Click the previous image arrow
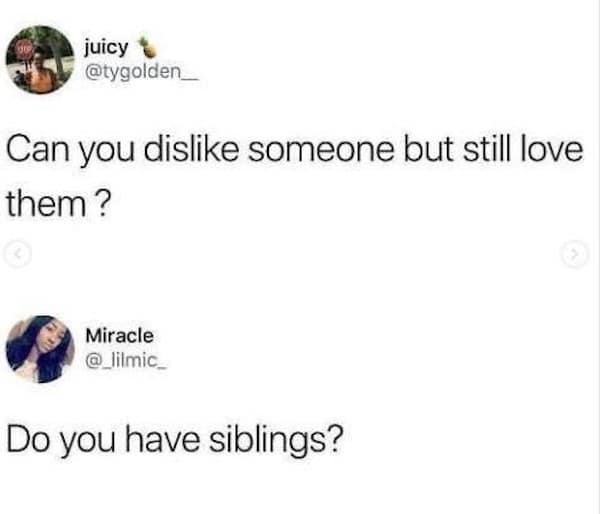Screen dimensions: 600x514 click(18, 254)
